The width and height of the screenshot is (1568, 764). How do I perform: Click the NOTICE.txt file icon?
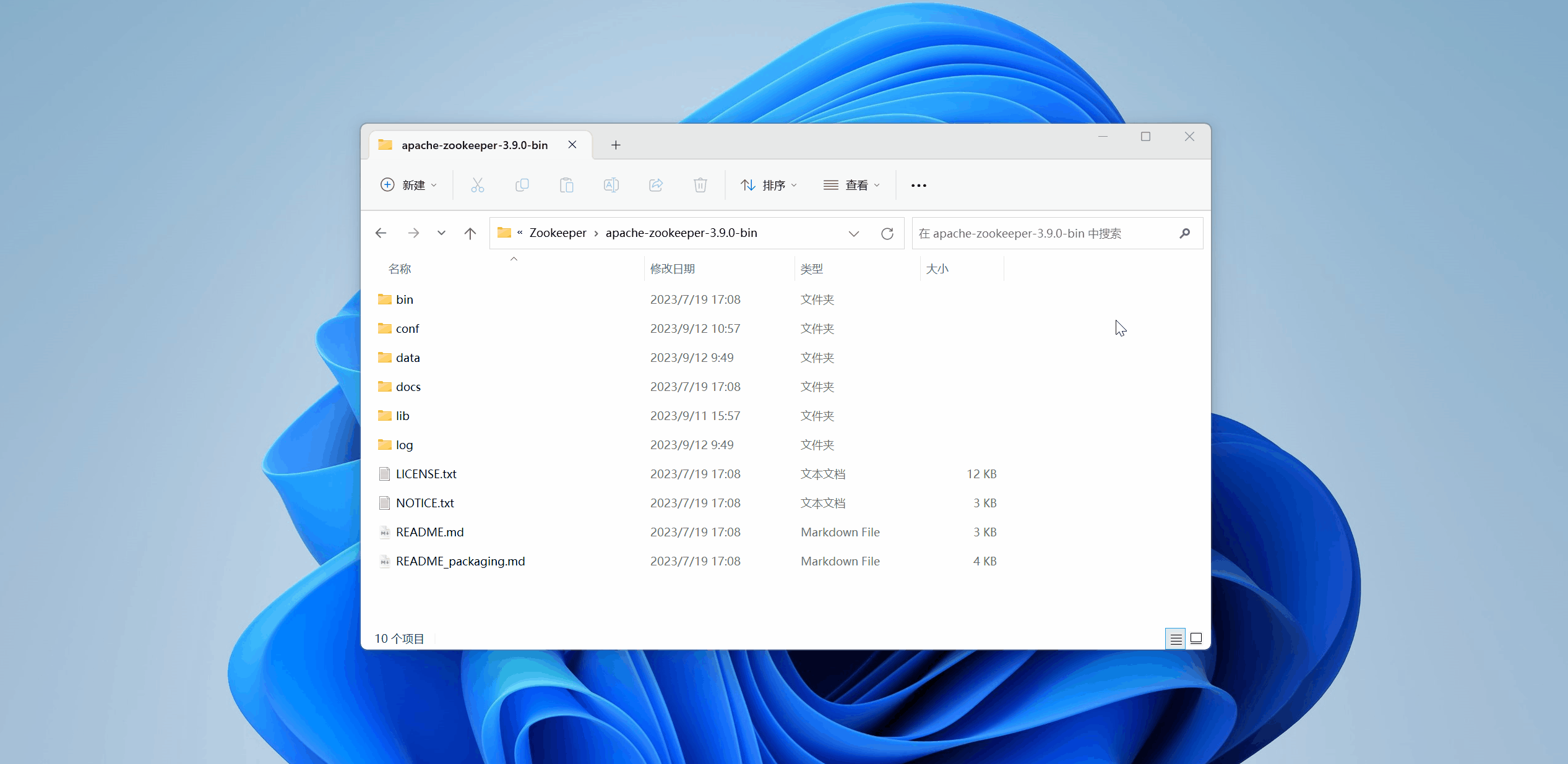click(x=384, y=503)
